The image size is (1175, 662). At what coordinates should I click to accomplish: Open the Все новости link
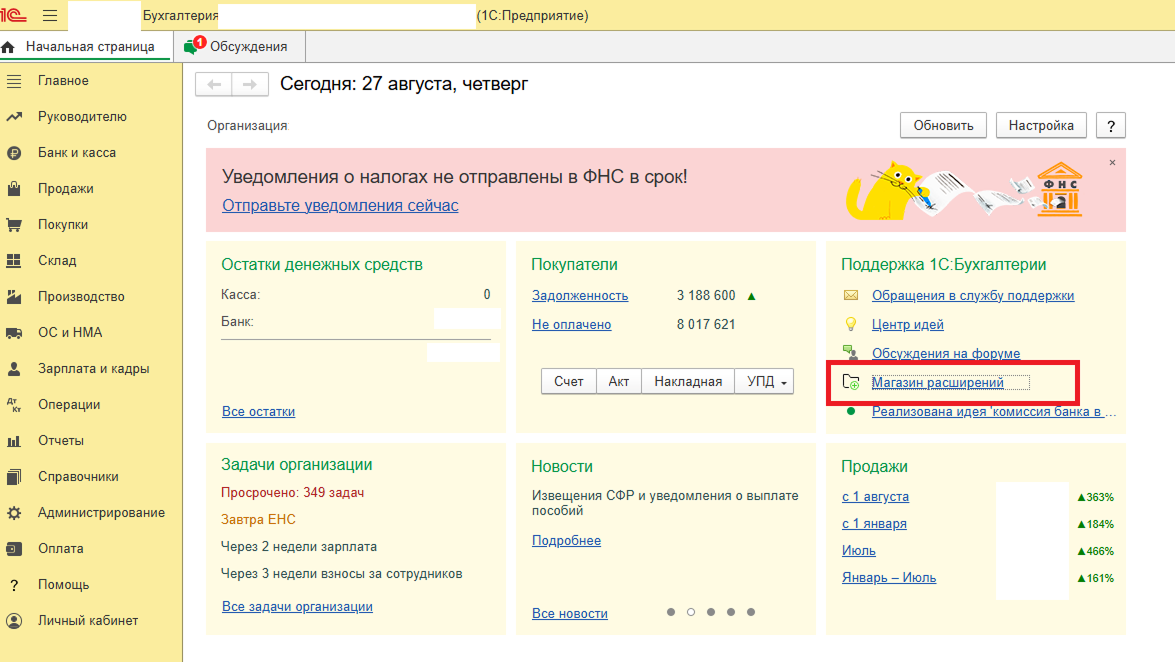coord(570,613)
